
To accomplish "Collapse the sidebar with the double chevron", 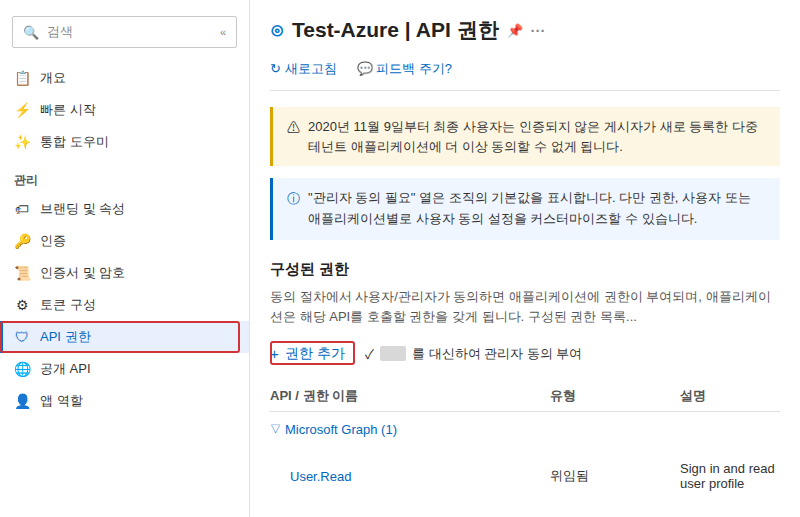I will pos(223,33).
